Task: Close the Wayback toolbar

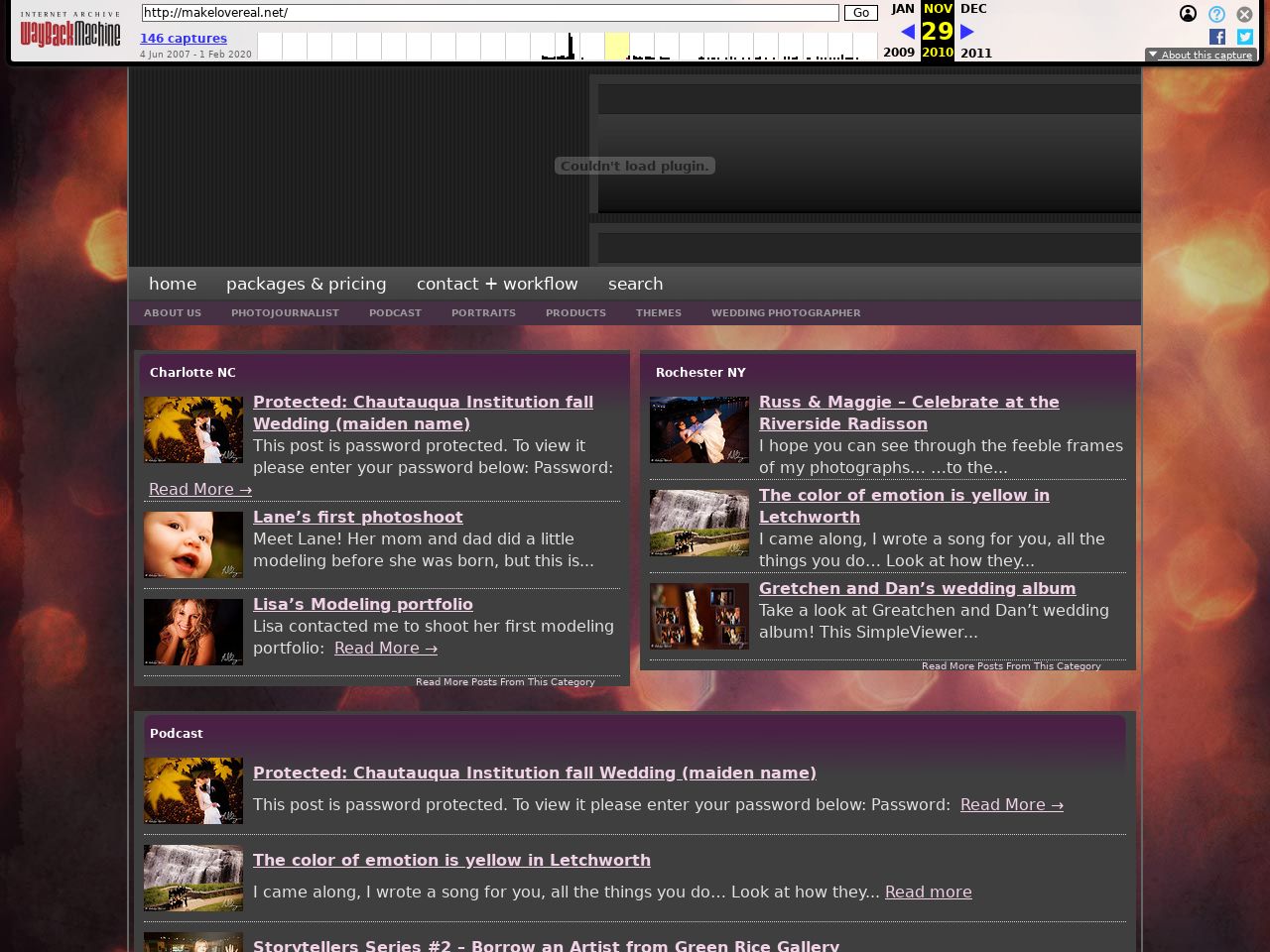Action: point(1244,14)
